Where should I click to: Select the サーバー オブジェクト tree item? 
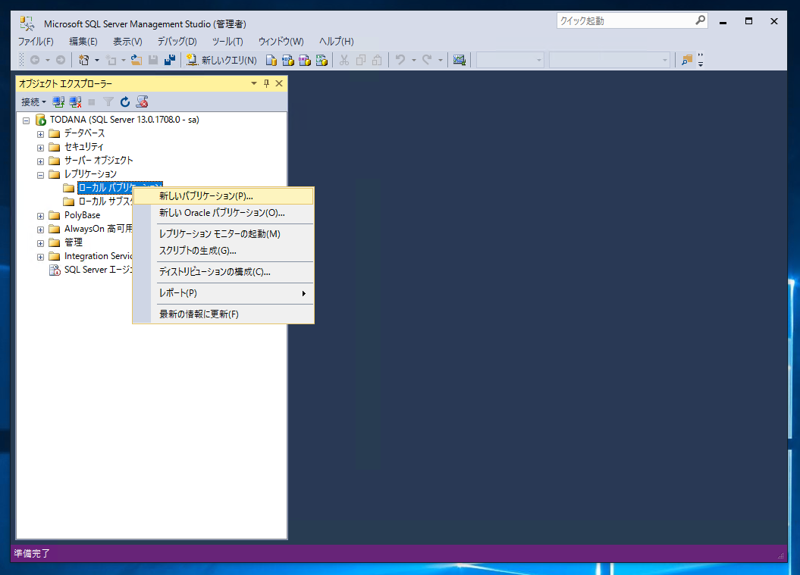[98, 160]
